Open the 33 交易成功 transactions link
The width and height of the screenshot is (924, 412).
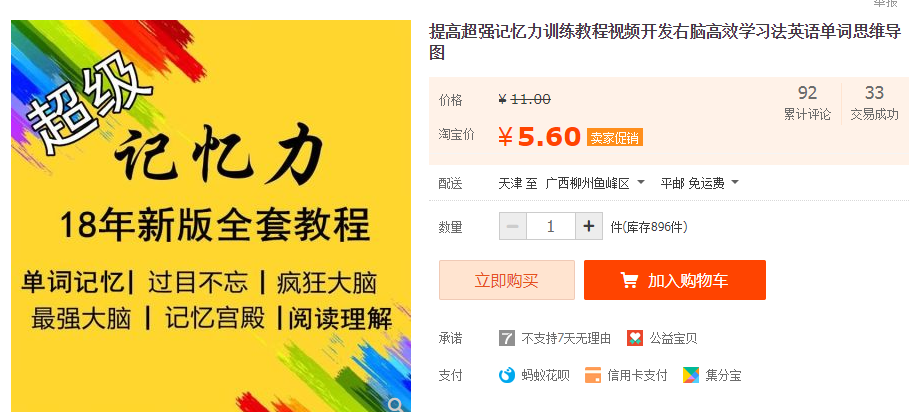click(874, 103)
